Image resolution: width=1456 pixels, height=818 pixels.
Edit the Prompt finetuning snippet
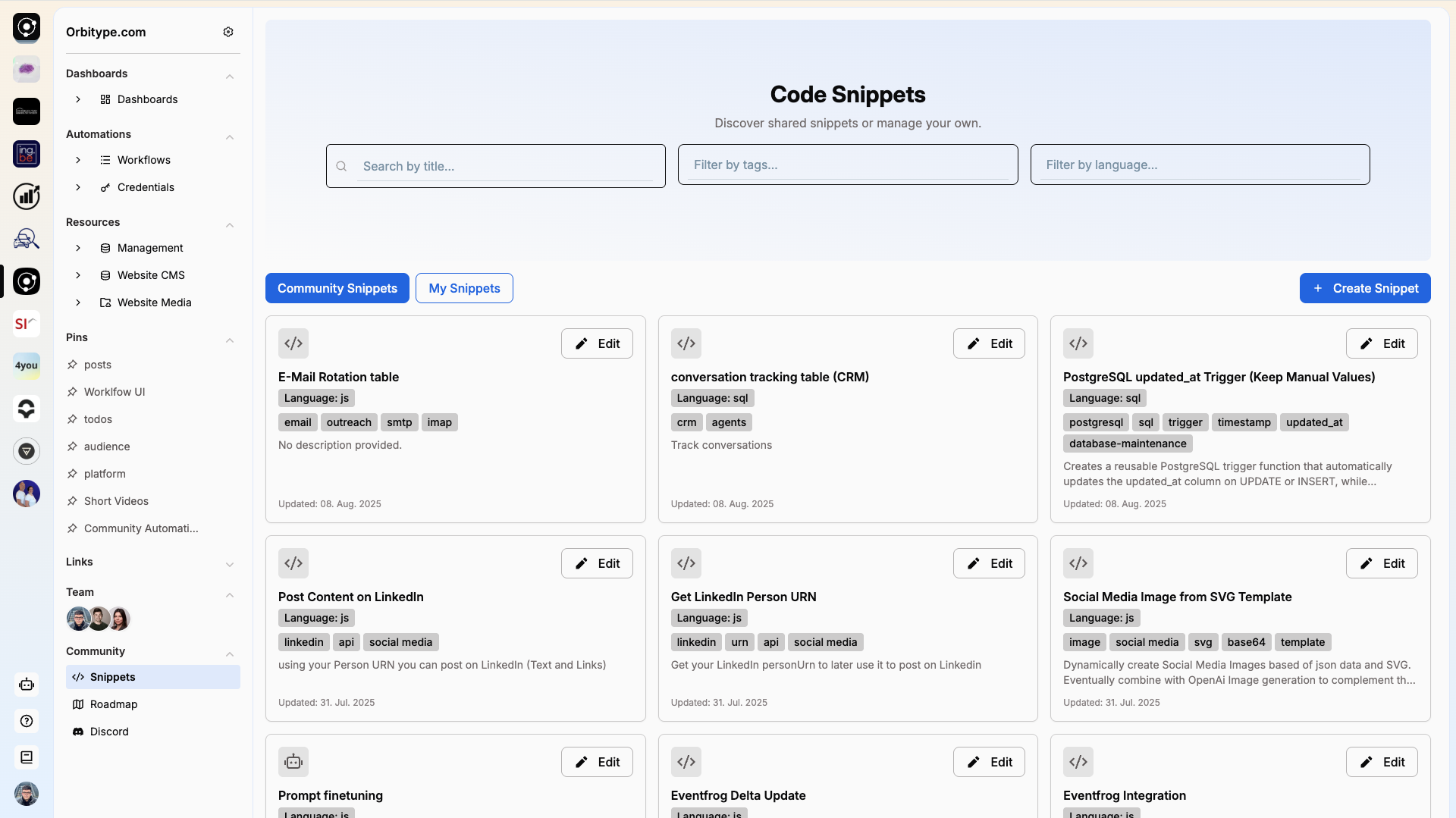(x=597, y=762)
